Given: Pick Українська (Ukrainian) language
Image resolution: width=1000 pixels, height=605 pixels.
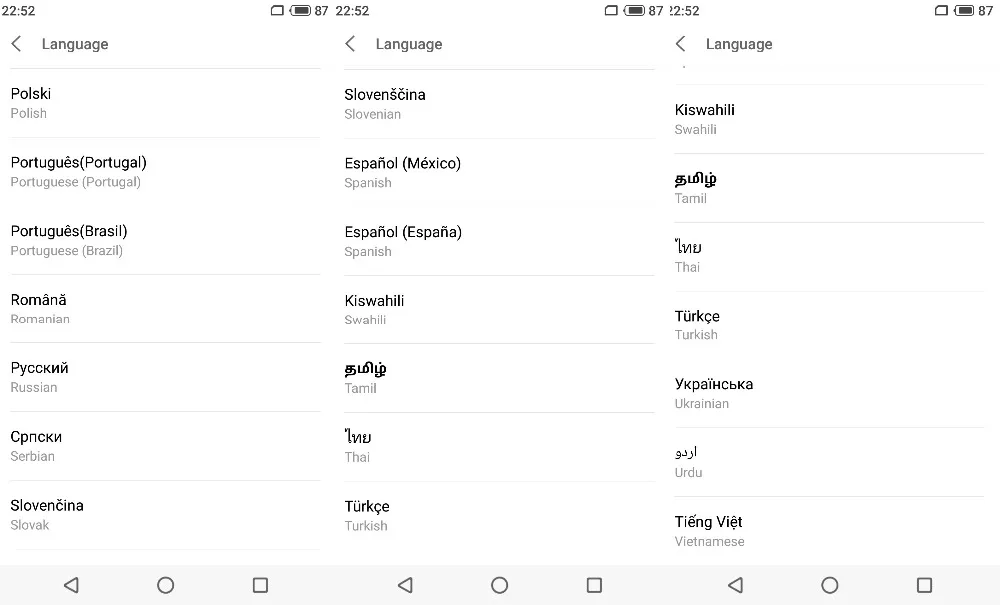Looking at the screenshot, I should [829, 393].
